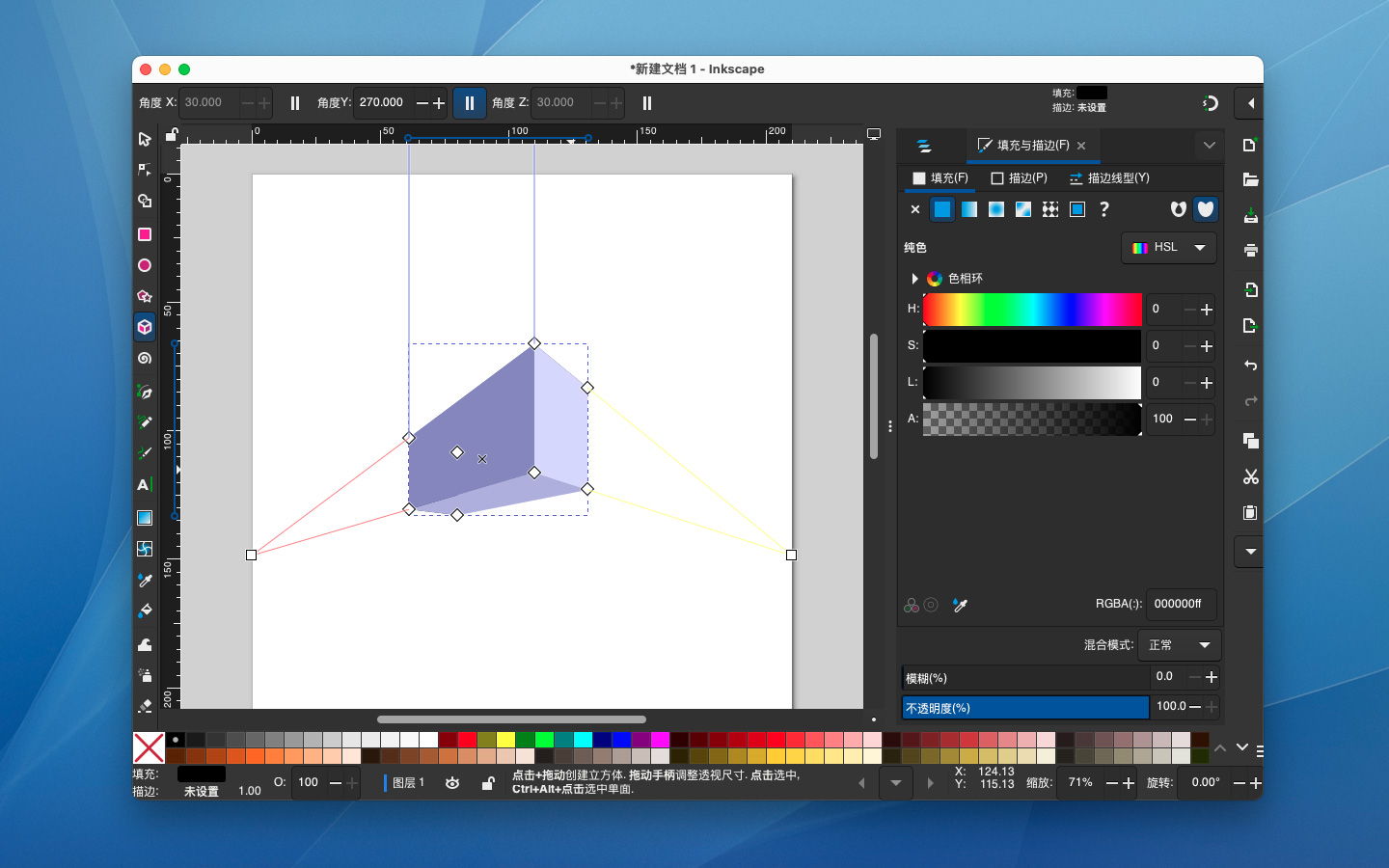Click the Paste clipboard icon
This screenshot has width=1389, height=868.
click(1250, 512)
